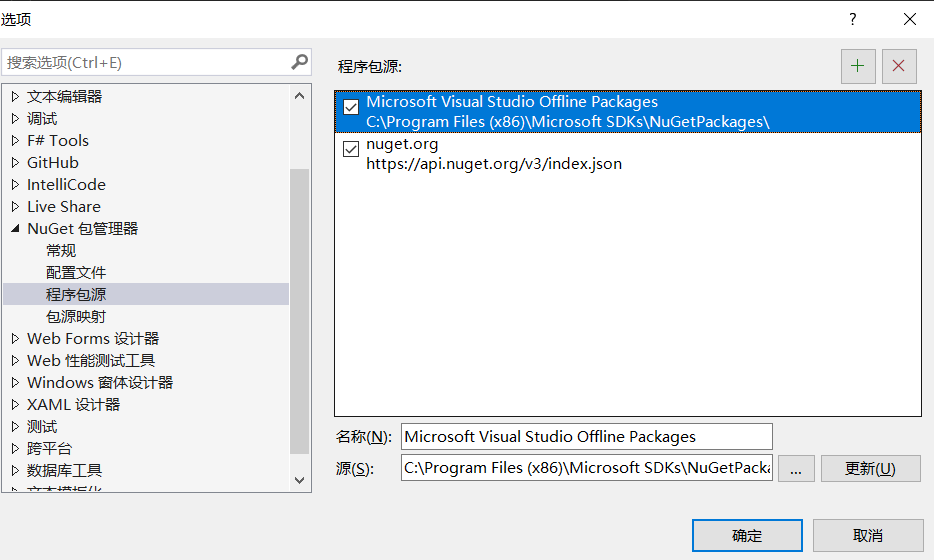The image size is (934, 560).
Task: Select the nuget.org source row
Action: [x=628, y=154]
